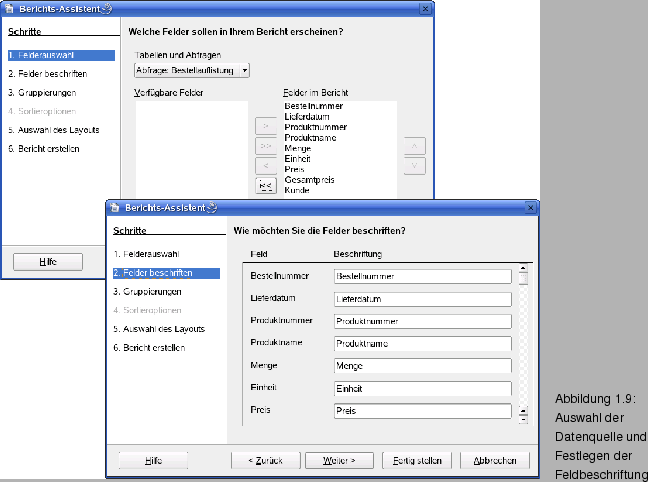Select '5. Auswahl des Layouts' in back window
This screenshot has width=648, height=482.
[54, 130]
